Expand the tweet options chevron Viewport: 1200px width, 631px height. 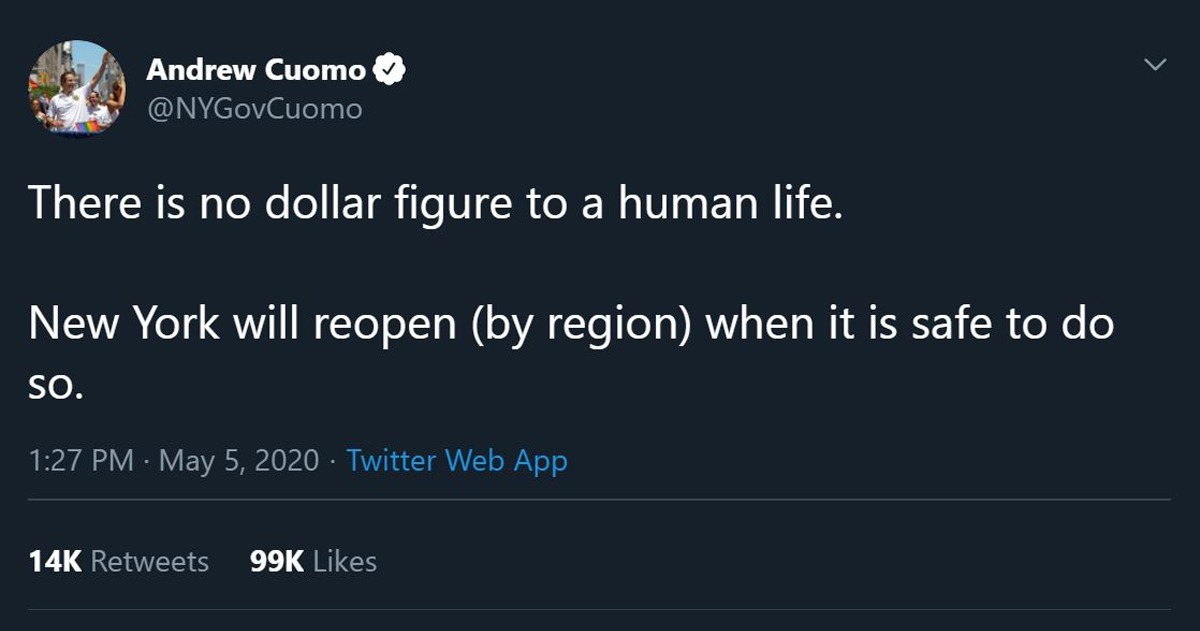point(1155,65)
